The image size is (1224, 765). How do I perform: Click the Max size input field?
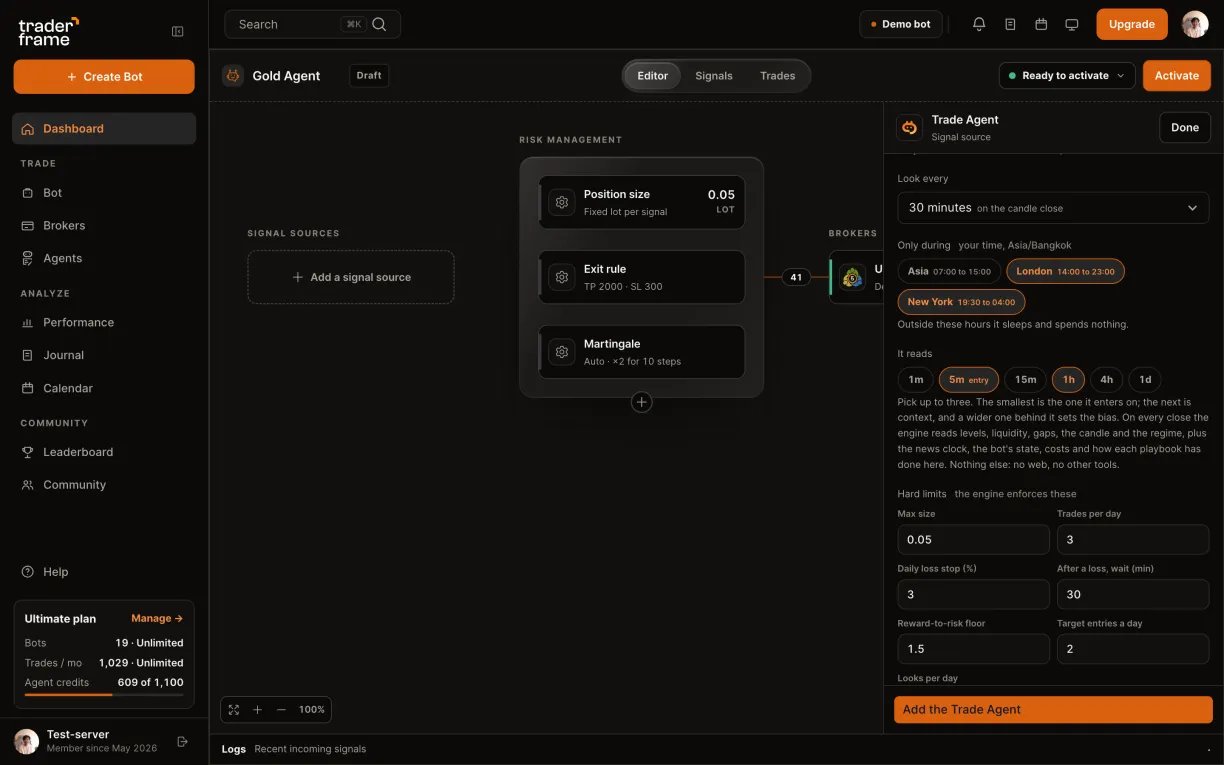pos(974,539)
